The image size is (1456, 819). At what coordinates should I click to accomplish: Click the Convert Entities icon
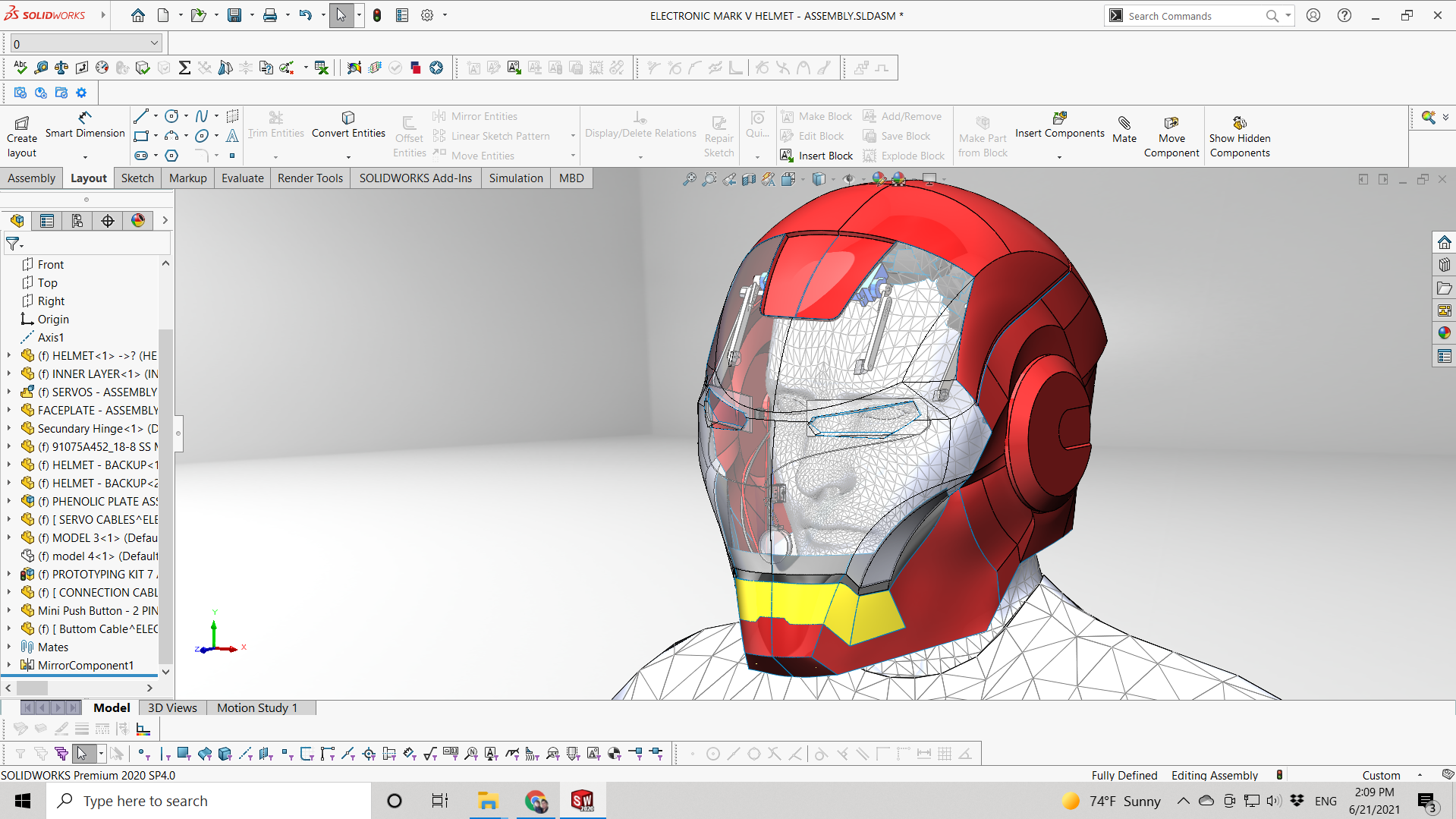[348, 118]
